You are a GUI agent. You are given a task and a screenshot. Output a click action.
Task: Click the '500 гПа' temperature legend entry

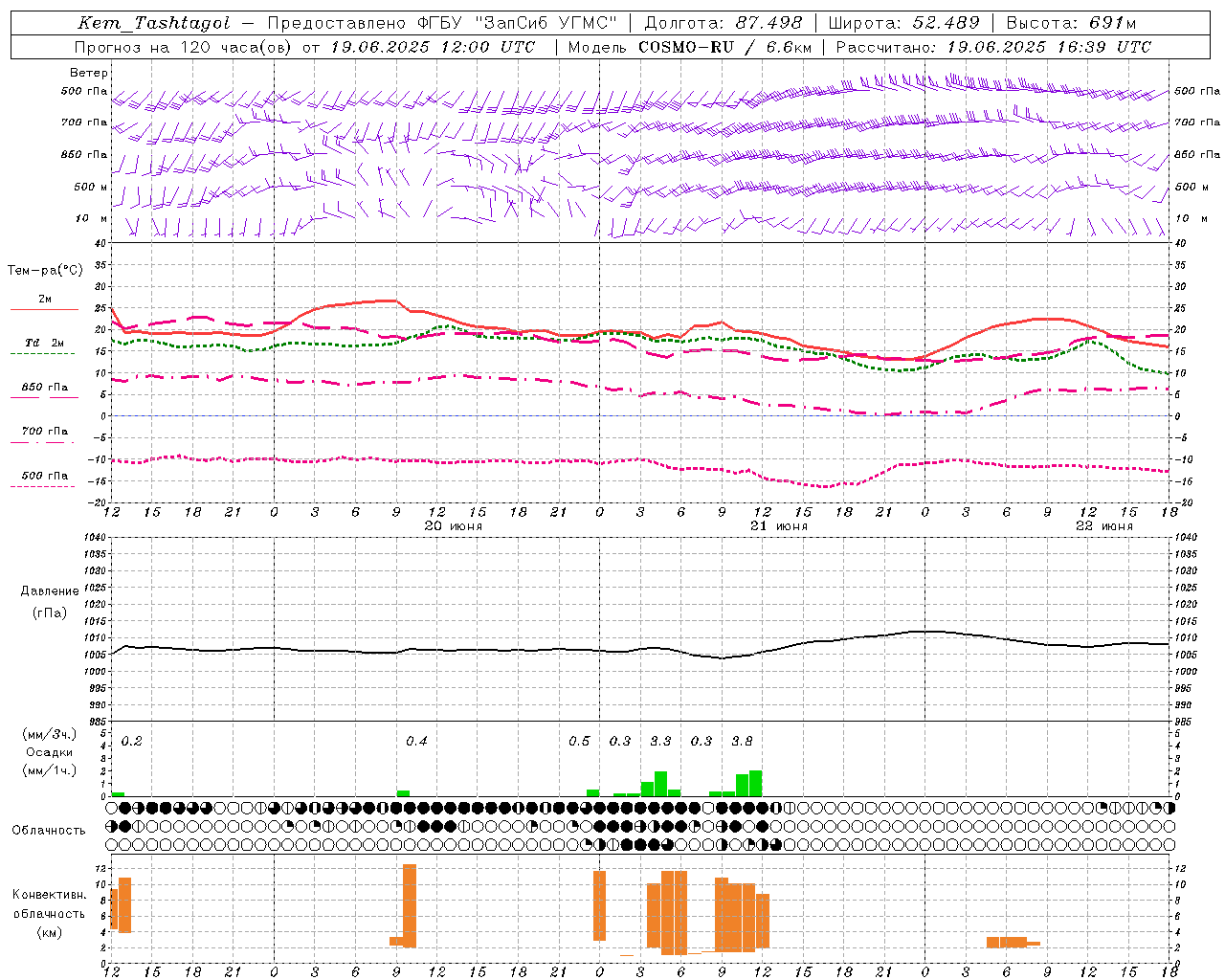(x=45, y=476)
